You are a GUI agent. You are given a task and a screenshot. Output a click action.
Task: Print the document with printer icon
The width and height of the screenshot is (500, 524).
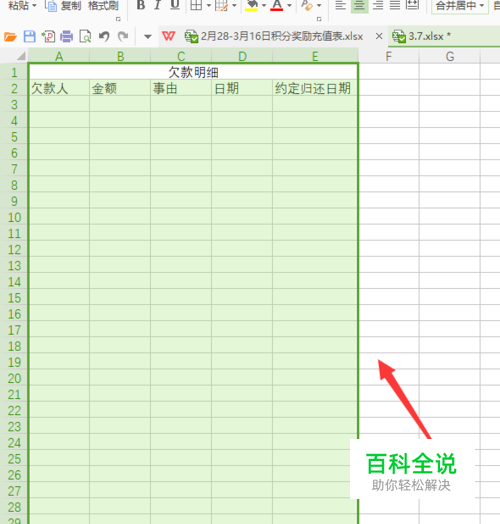tap(67, 36)
